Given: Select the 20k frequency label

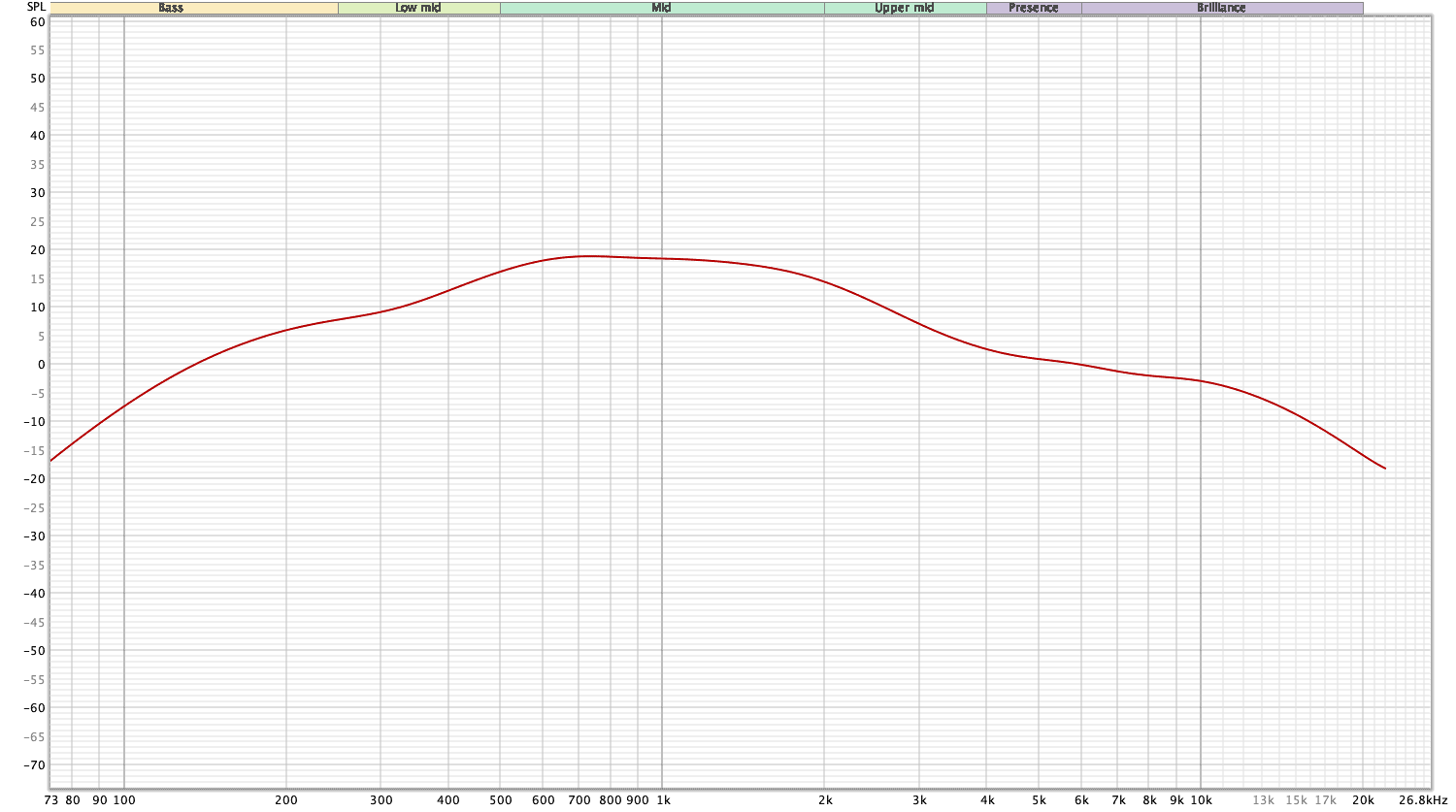Looking at the screenshot, I should point(1364,801).
